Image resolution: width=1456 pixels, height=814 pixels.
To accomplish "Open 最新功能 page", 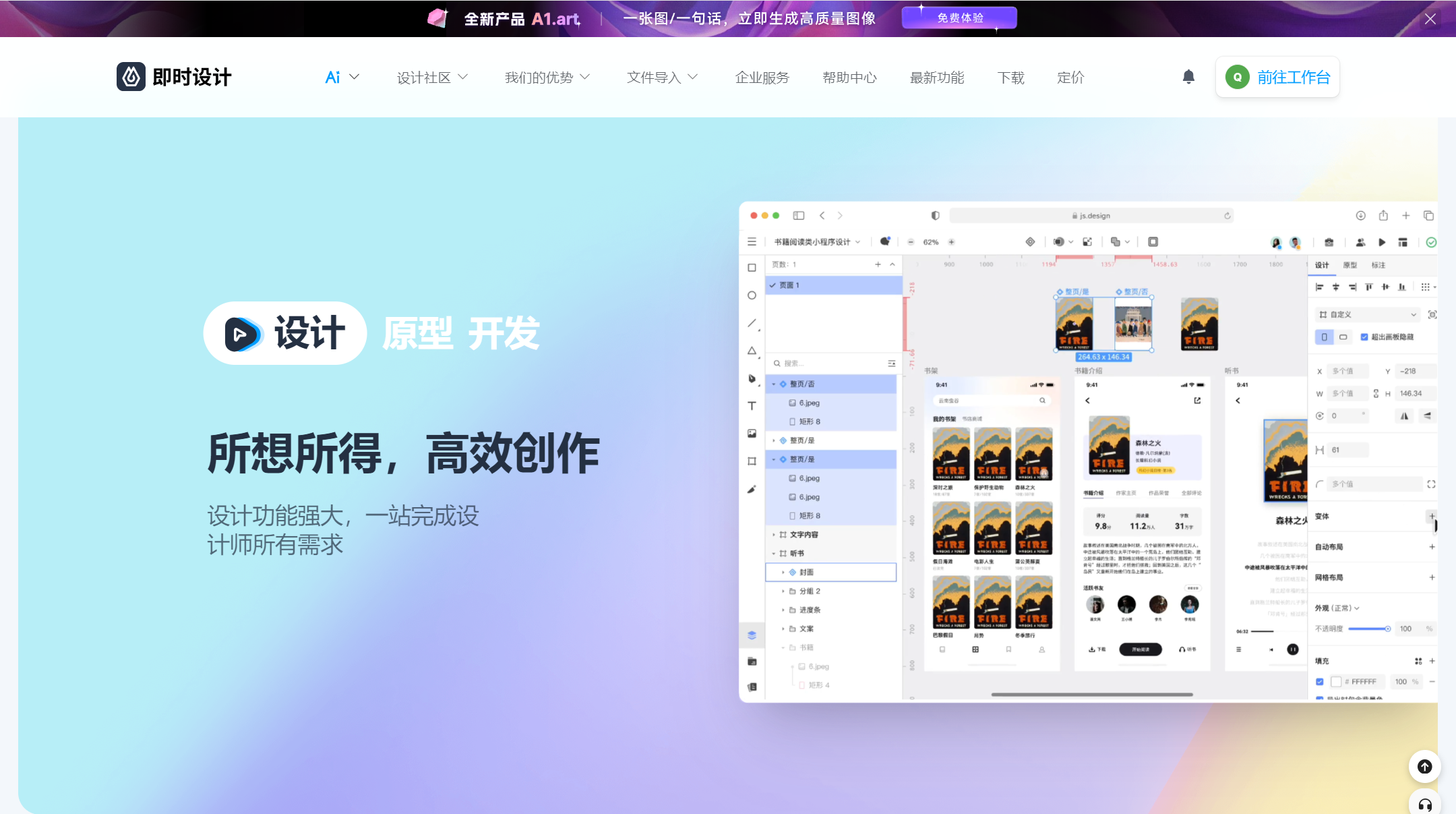I will point(937,77).
